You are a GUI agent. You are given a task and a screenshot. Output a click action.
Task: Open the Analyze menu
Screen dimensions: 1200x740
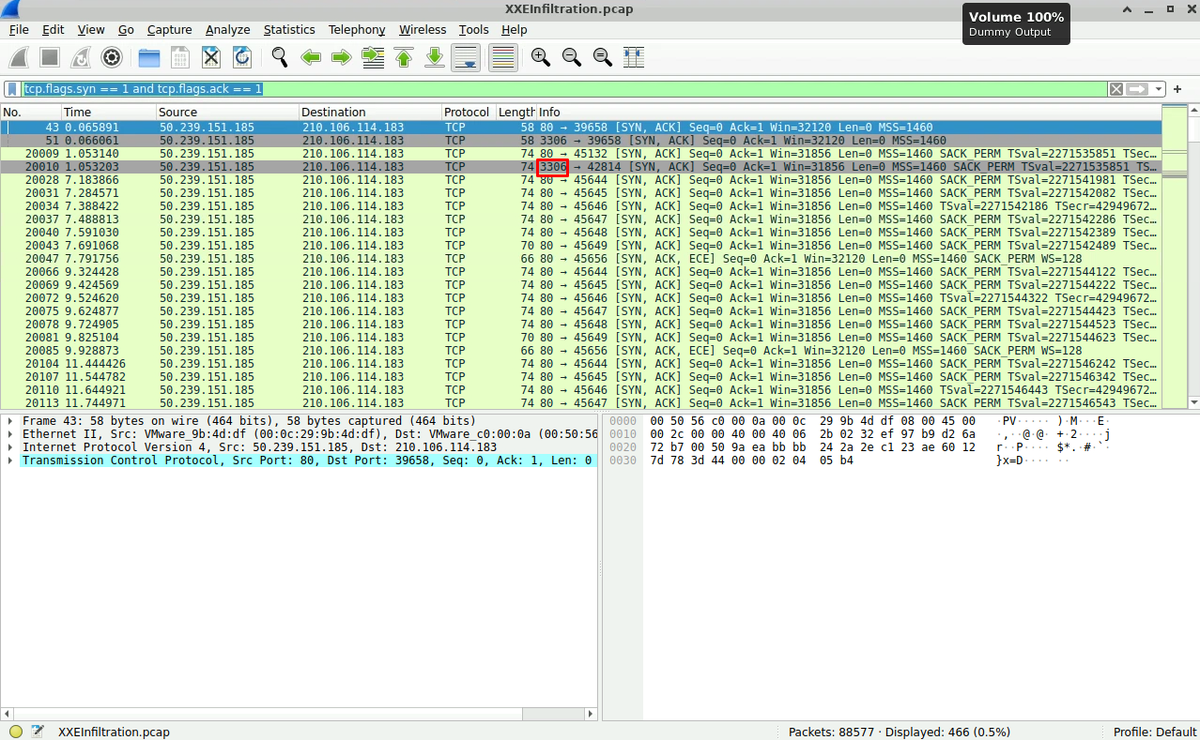pyautogui.click(x=228, y=30)
